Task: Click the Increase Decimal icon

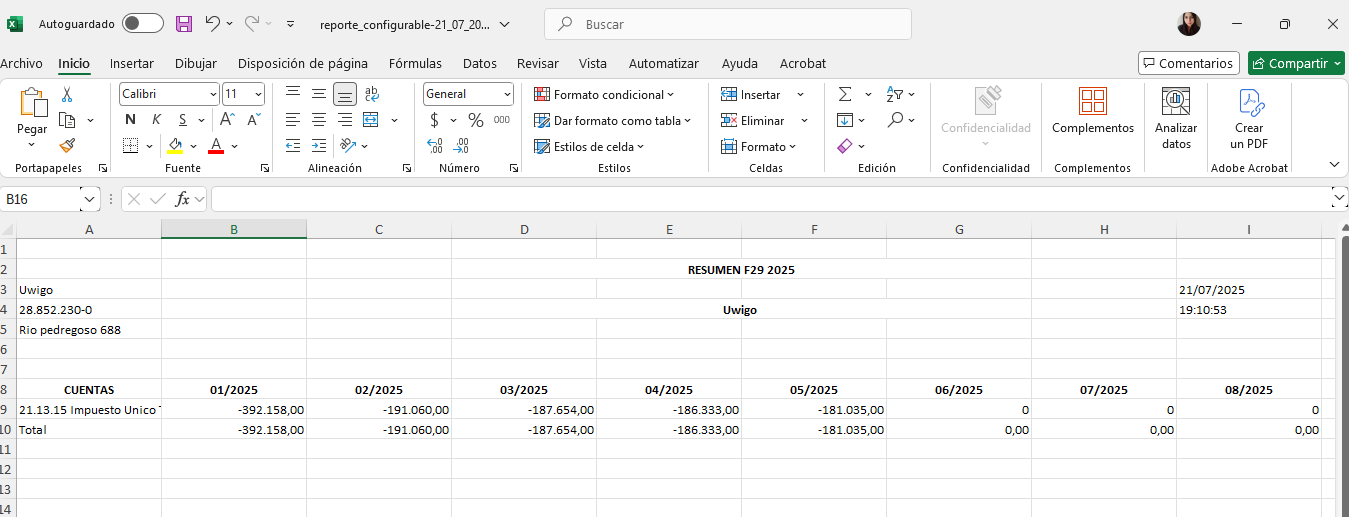Action: pyautogui.click(x=435, y=146)
